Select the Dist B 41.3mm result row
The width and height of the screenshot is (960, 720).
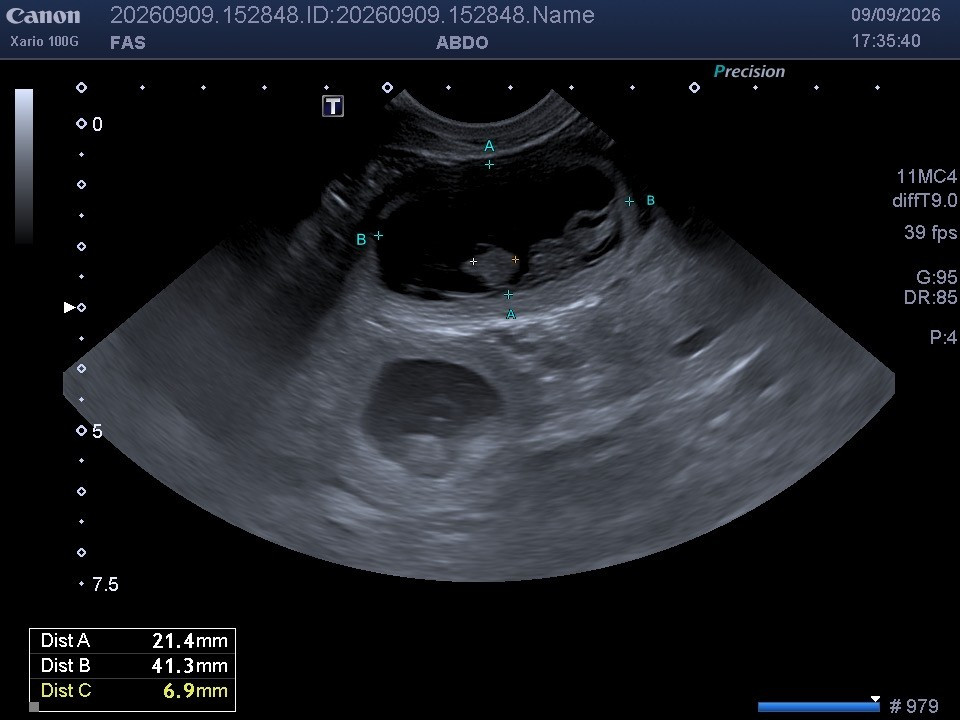132,666
